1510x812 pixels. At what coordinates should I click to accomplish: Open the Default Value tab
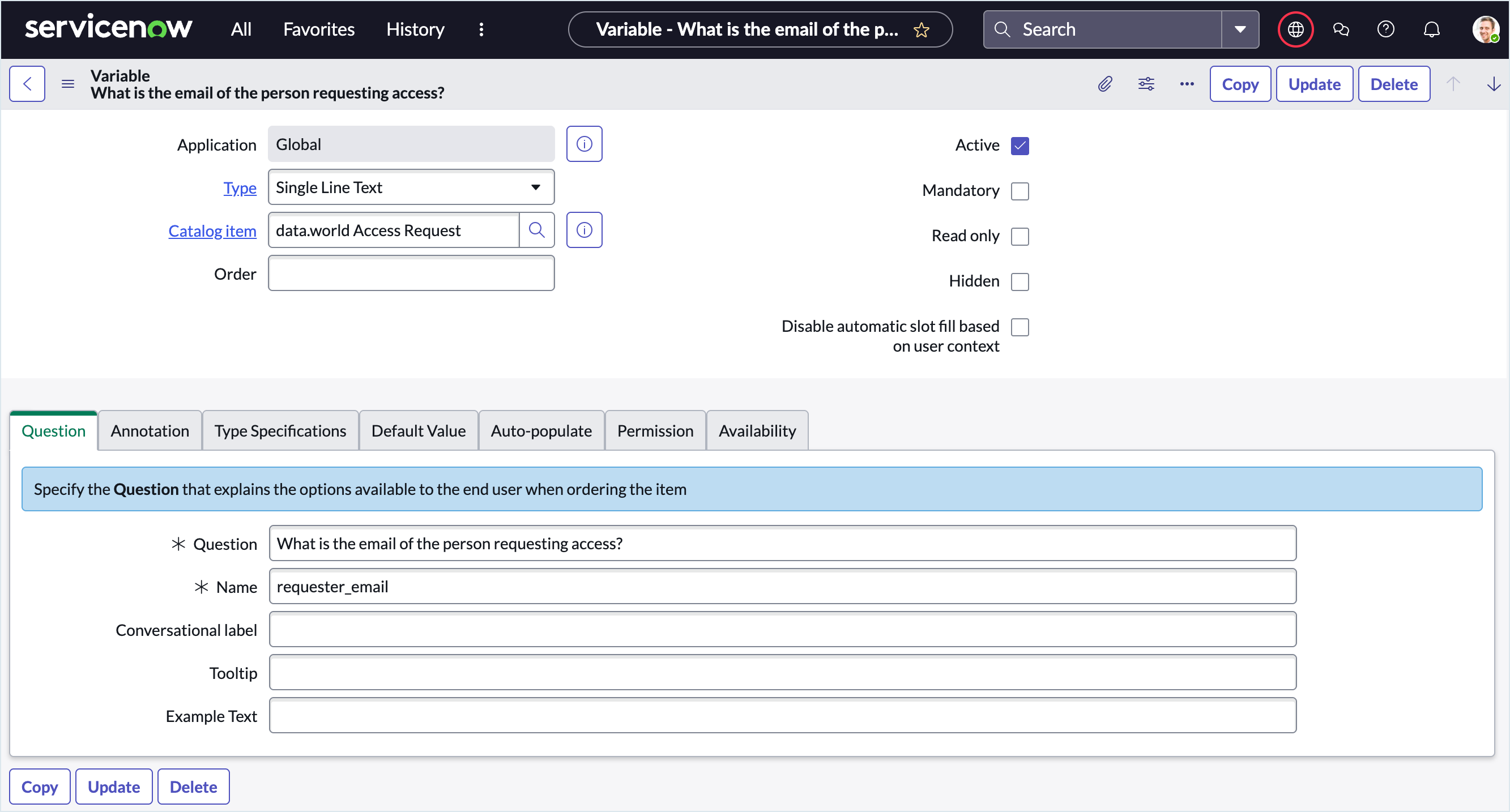[x=418, y=431]
